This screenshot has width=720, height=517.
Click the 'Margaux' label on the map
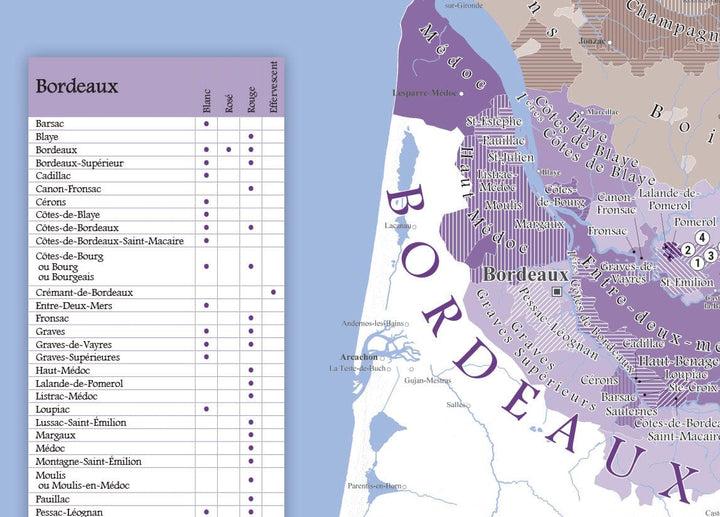click(539, 225)
